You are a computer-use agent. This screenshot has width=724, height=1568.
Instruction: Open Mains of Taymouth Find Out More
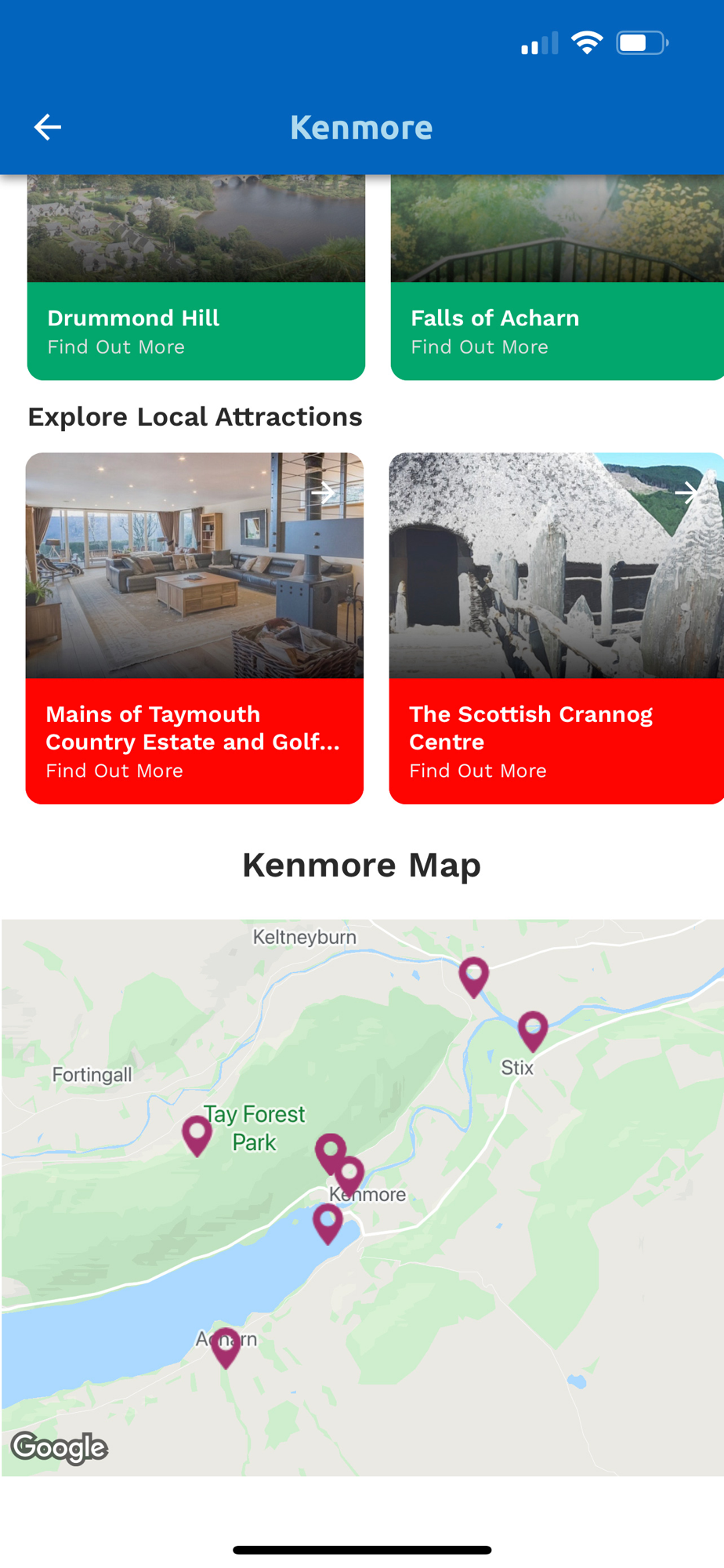[114, 771]
